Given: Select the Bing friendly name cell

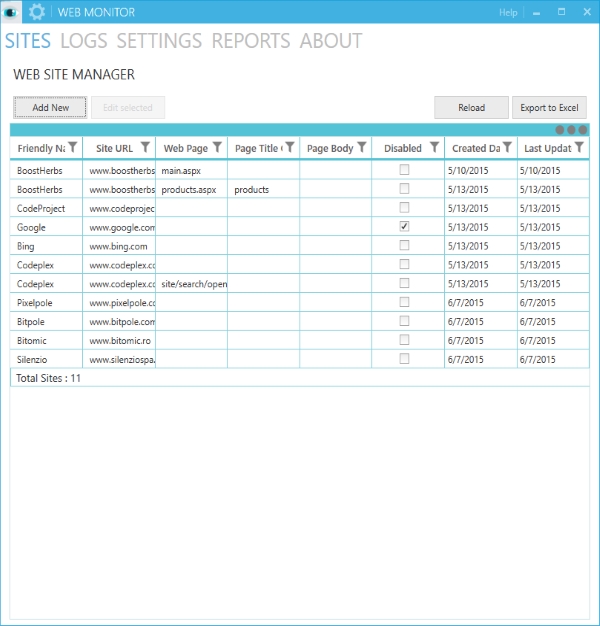Looking at the screenshot, I should tap(46, 246).
